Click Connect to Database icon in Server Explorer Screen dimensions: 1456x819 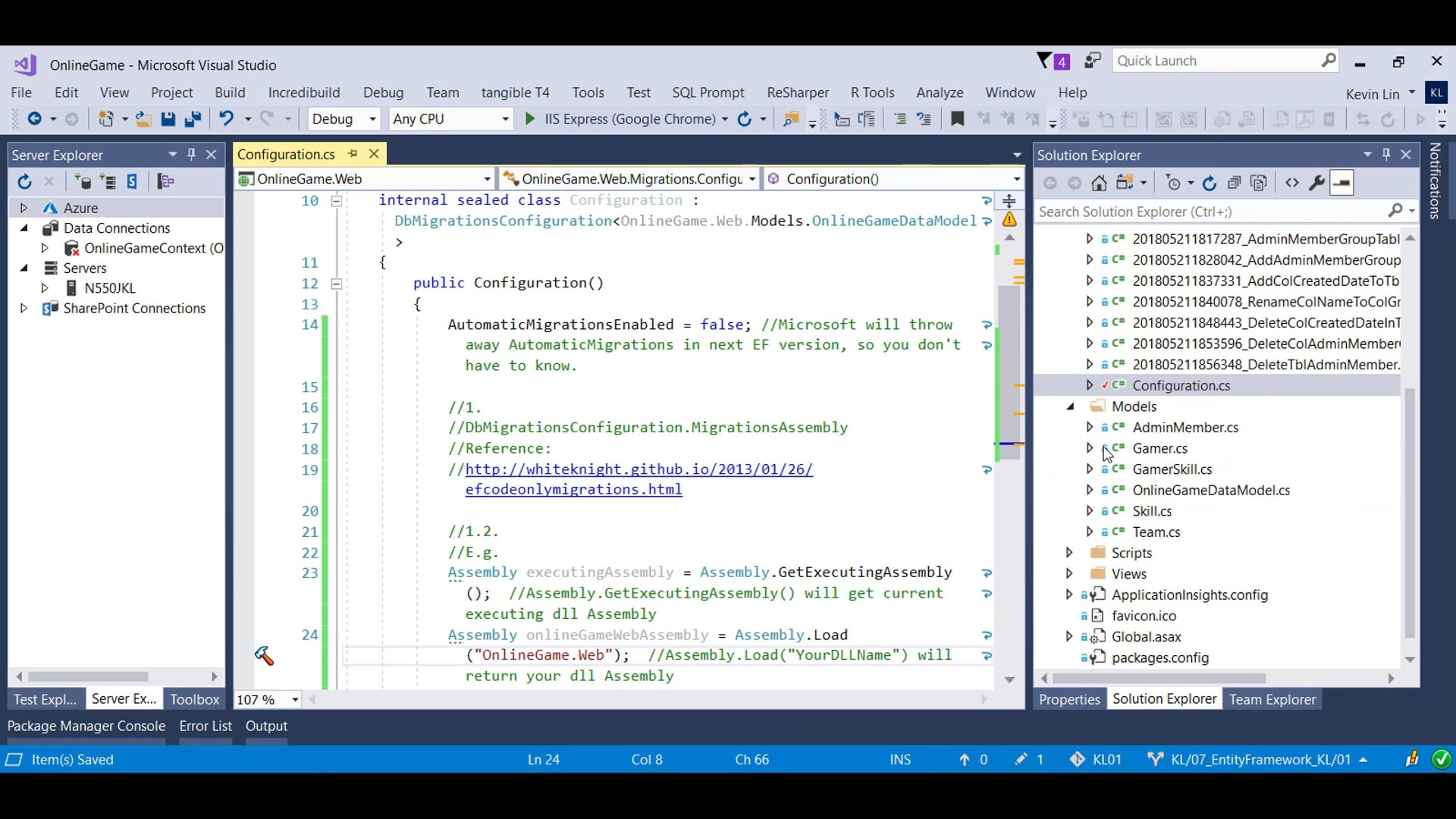[x=83, y=181]
